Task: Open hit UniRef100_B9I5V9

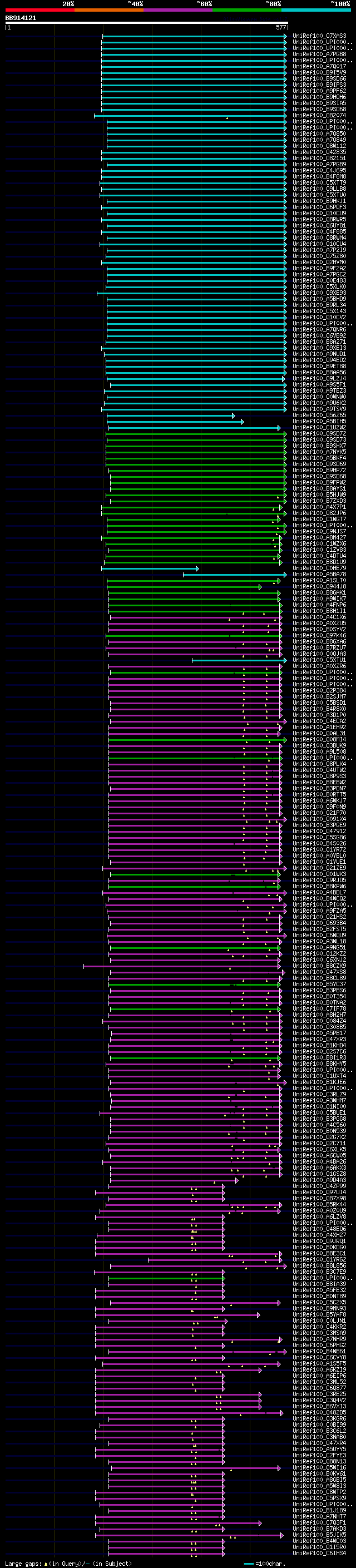Action: tap(319, 72)
